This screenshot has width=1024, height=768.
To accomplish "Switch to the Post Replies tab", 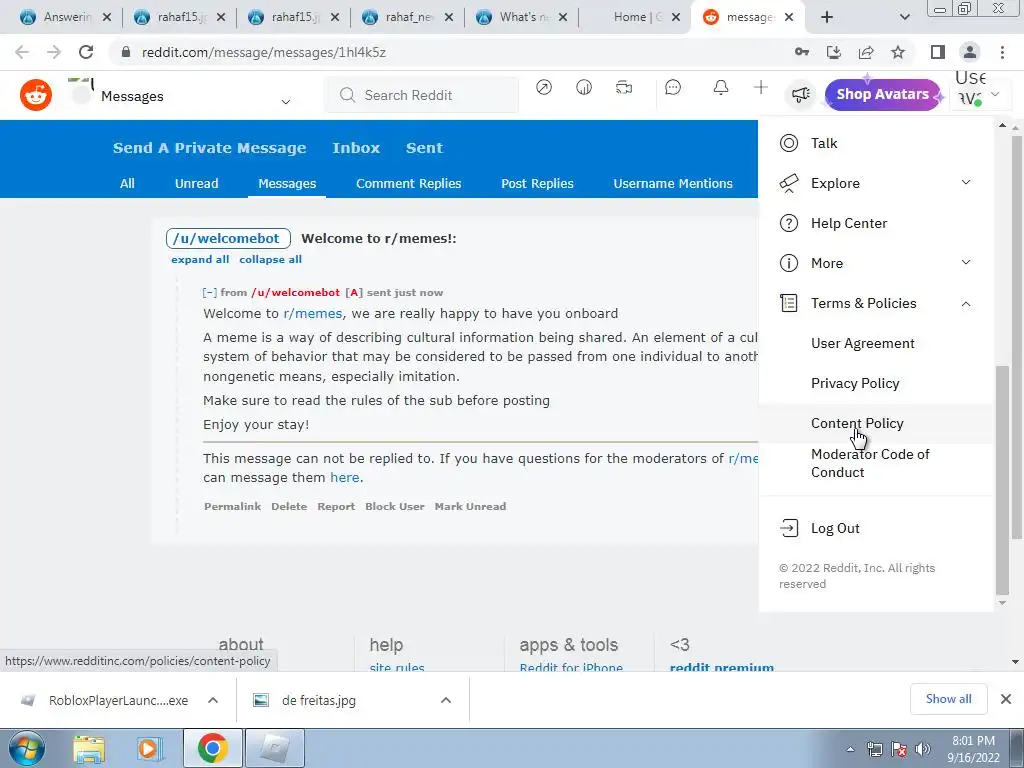I will coord(537,184).
